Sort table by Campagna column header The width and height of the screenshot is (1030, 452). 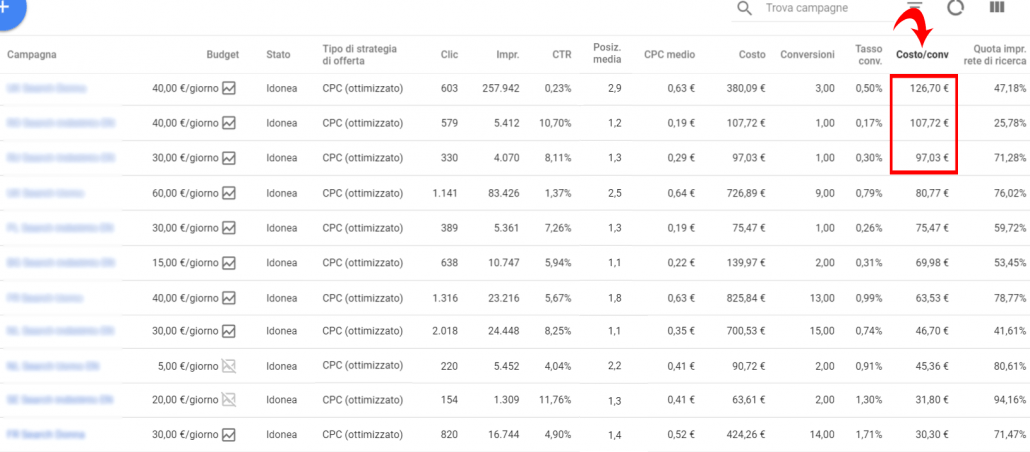click(32, 54)
